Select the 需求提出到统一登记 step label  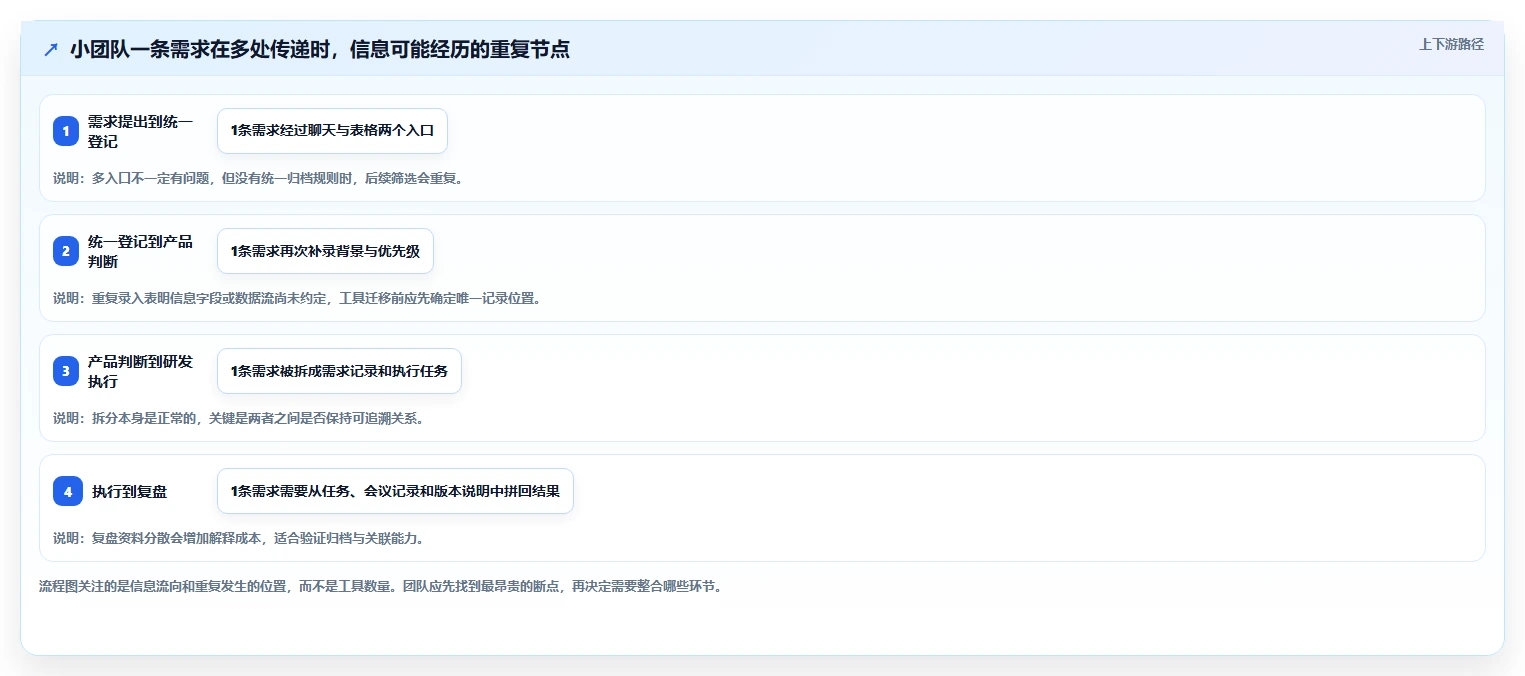click(x=141, y=131)
